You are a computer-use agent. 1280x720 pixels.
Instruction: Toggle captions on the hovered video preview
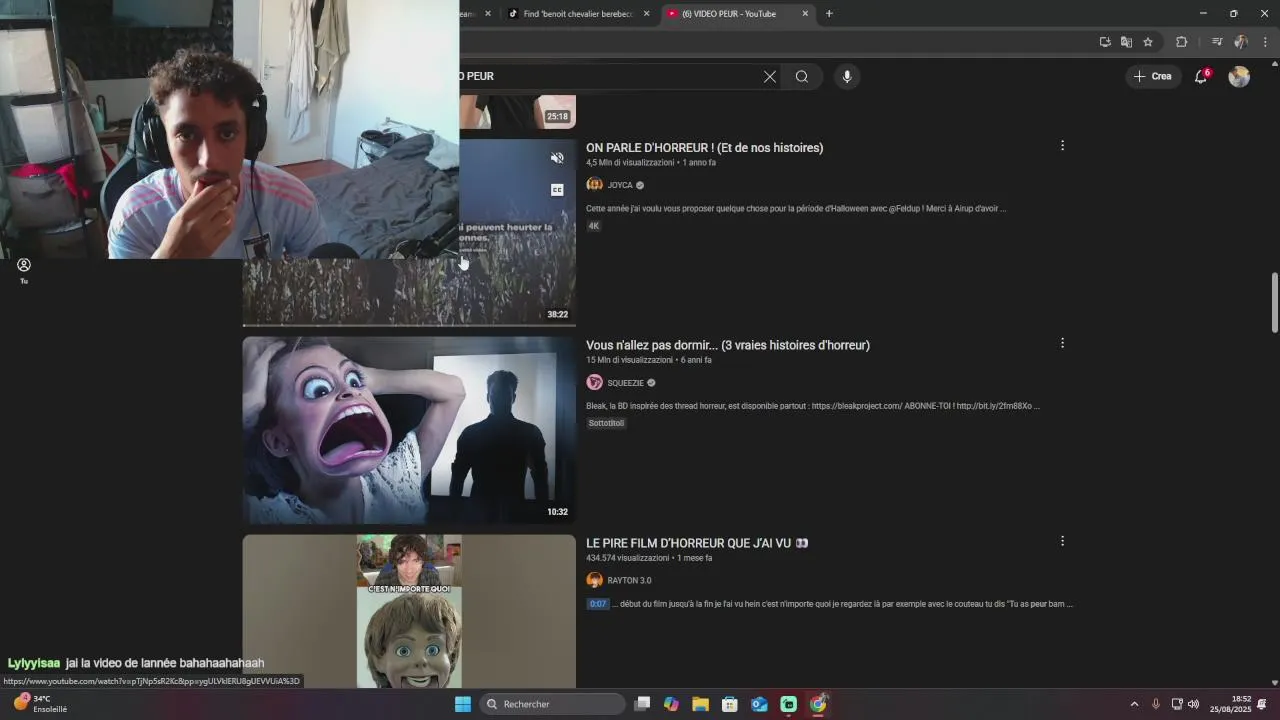(x=557, y=190)
